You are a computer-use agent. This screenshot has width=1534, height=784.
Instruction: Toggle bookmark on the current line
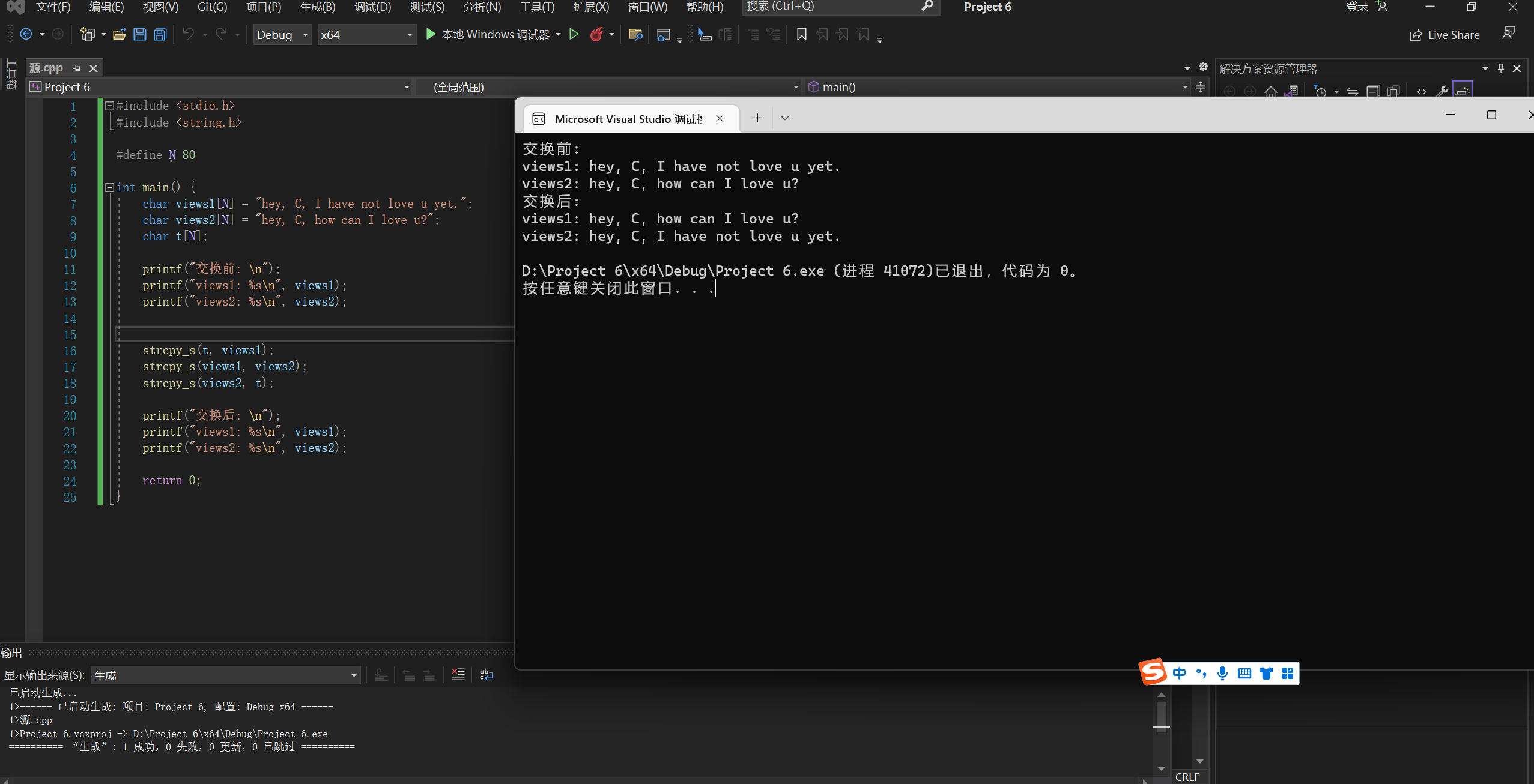pos(801,34)
